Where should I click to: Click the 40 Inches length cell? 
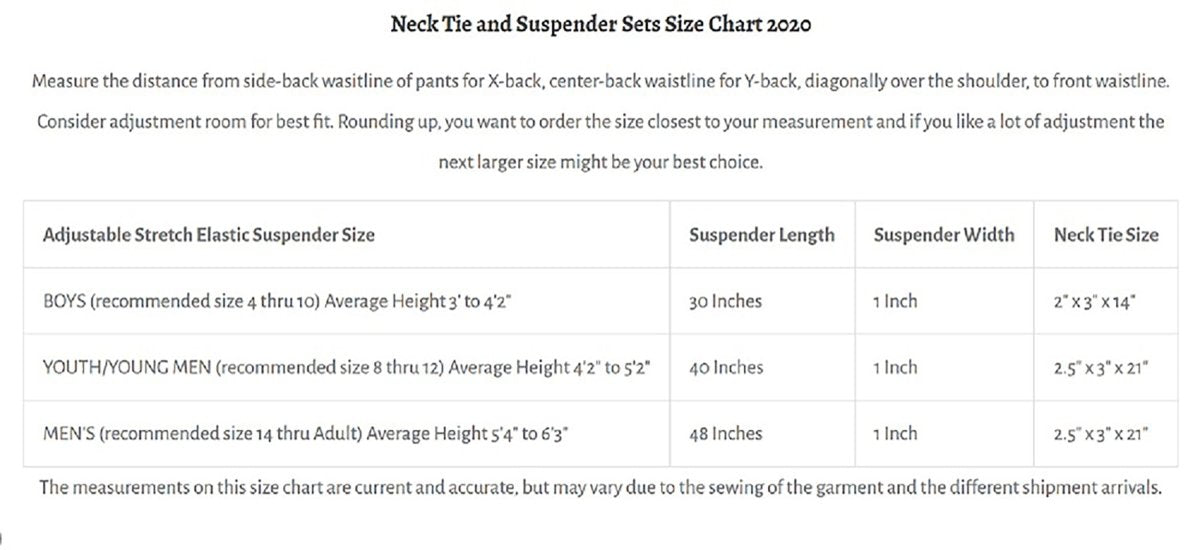tap(726, 368)
